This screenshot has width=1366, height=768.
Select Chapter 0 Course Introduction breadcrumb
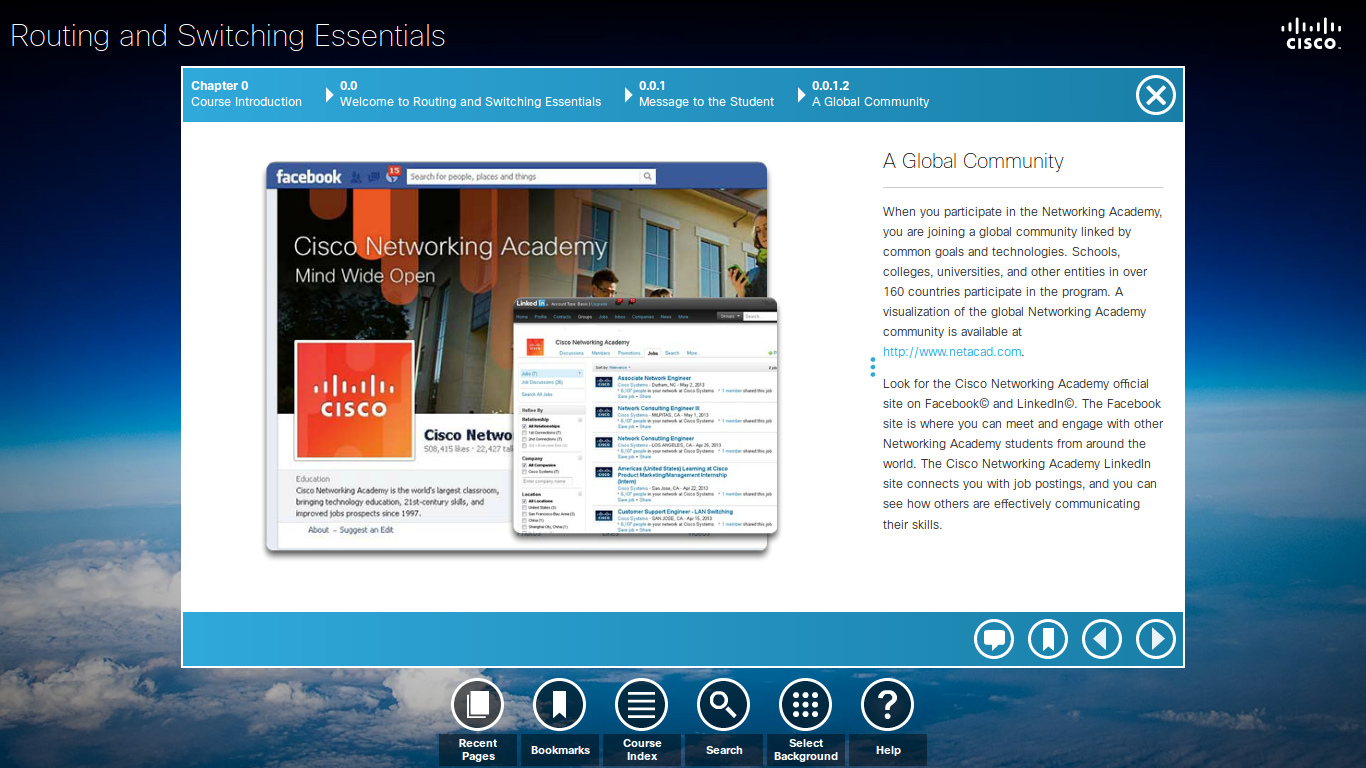[x=246, y=94]
